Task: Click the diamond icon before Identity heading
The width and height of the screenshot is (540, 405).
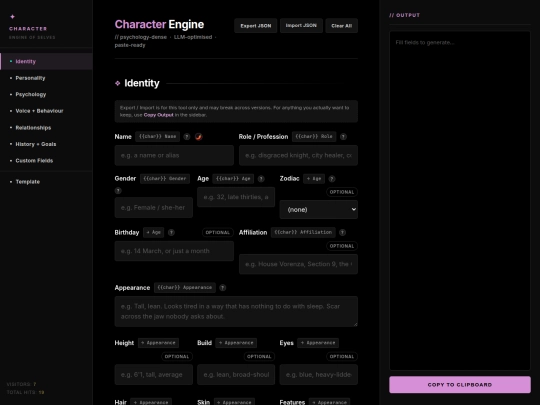Action: [x=117, y=83]
